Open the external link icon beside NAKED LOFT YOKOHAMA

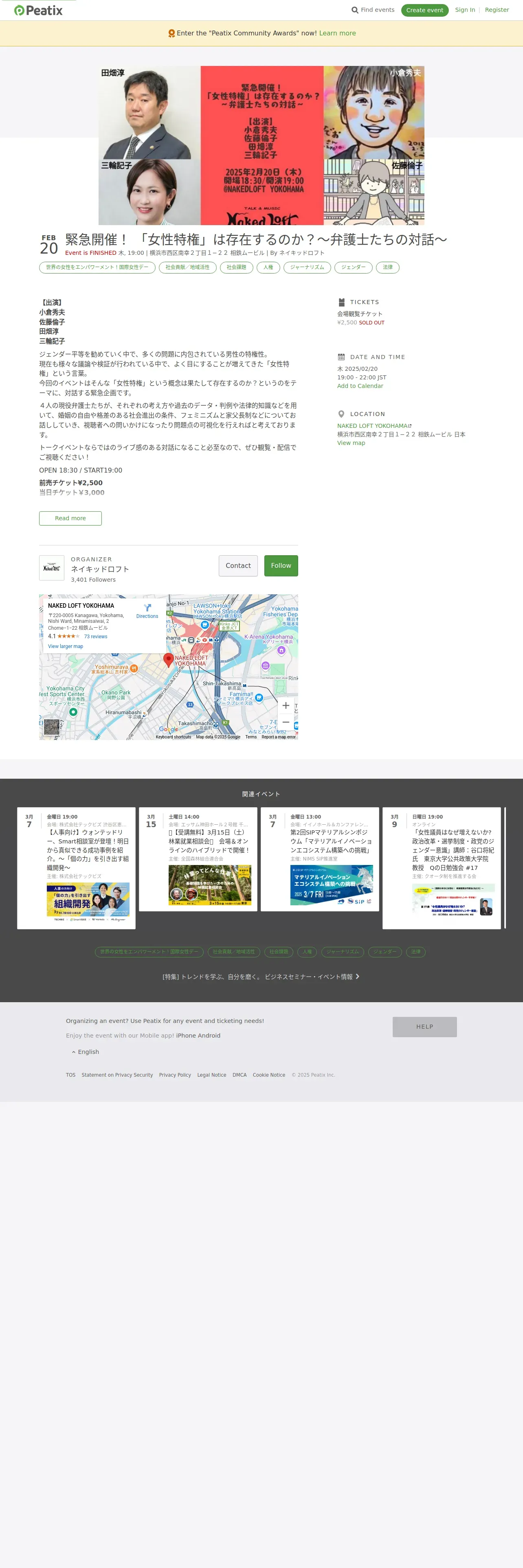click(x=410, y=426)
